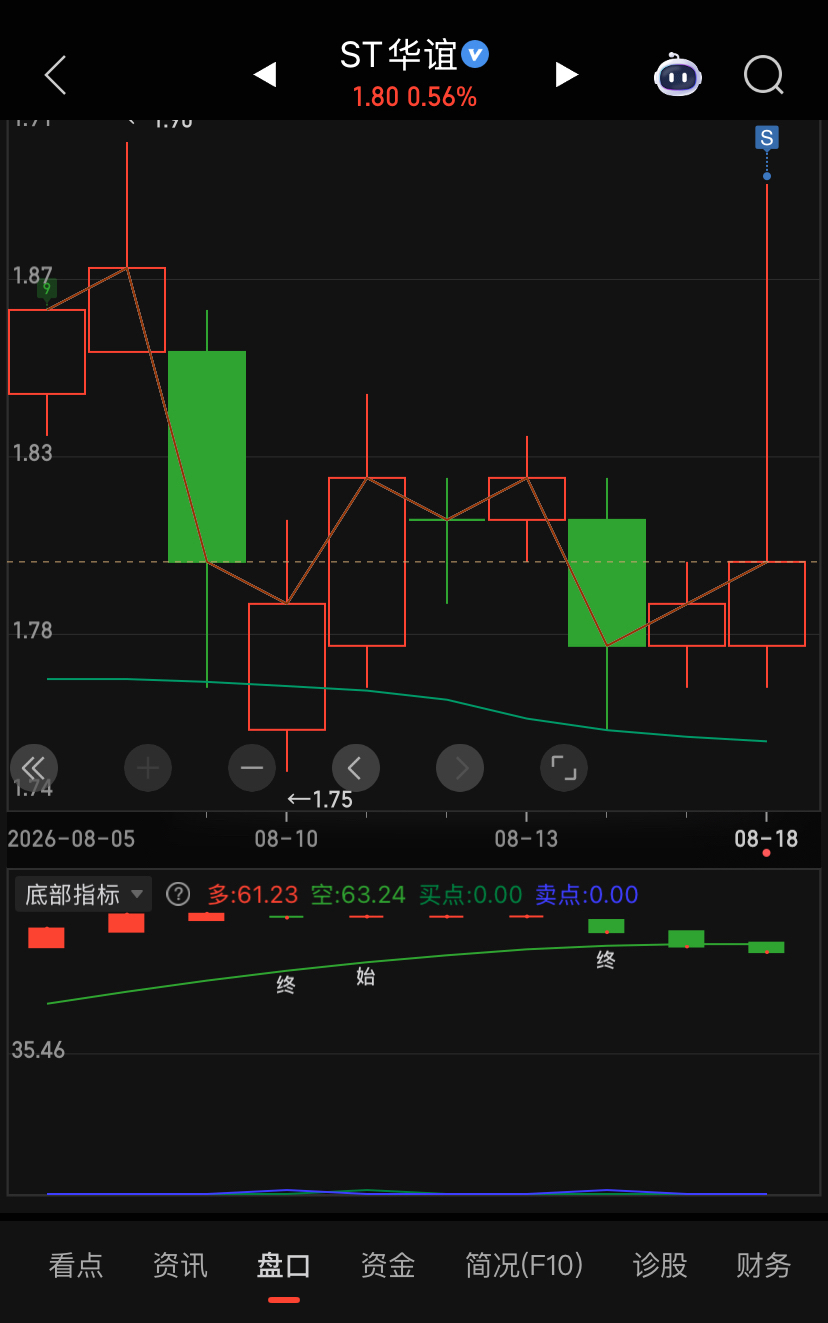Open the 财务 tab
Screen dimensions: 828x1323
(x=764, y=1265)
